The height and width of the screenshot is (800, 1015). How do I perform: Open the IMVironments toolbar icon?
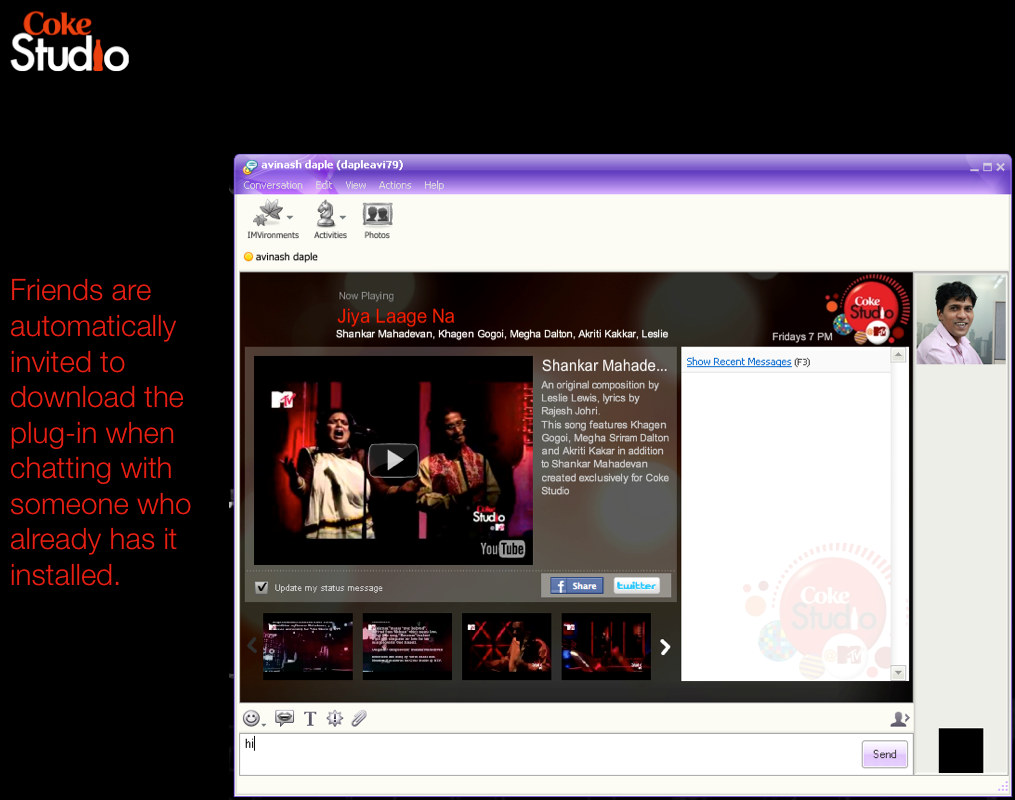click(269, 213)
